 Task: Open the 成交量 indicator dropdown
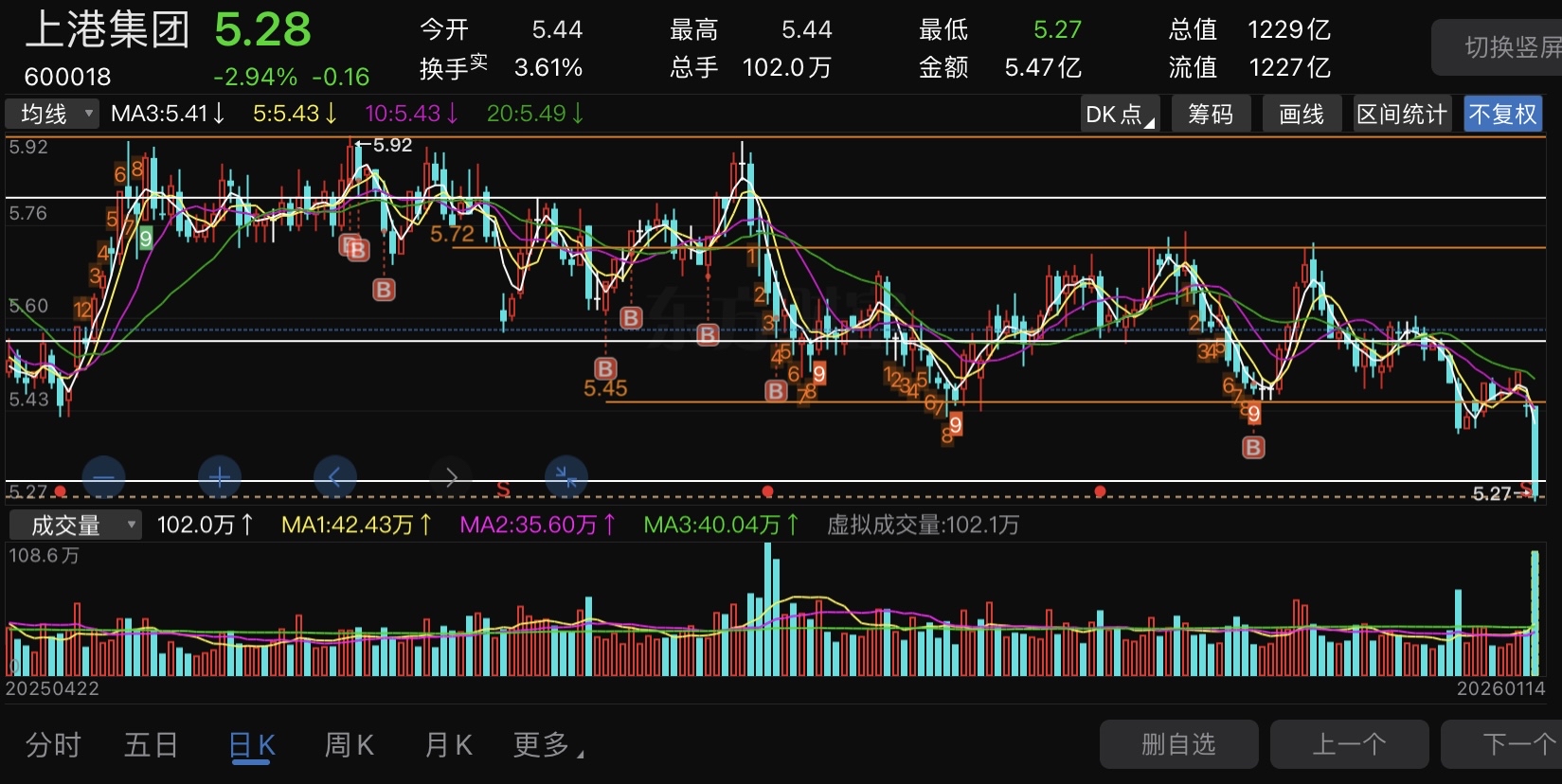tap(75, 525)
